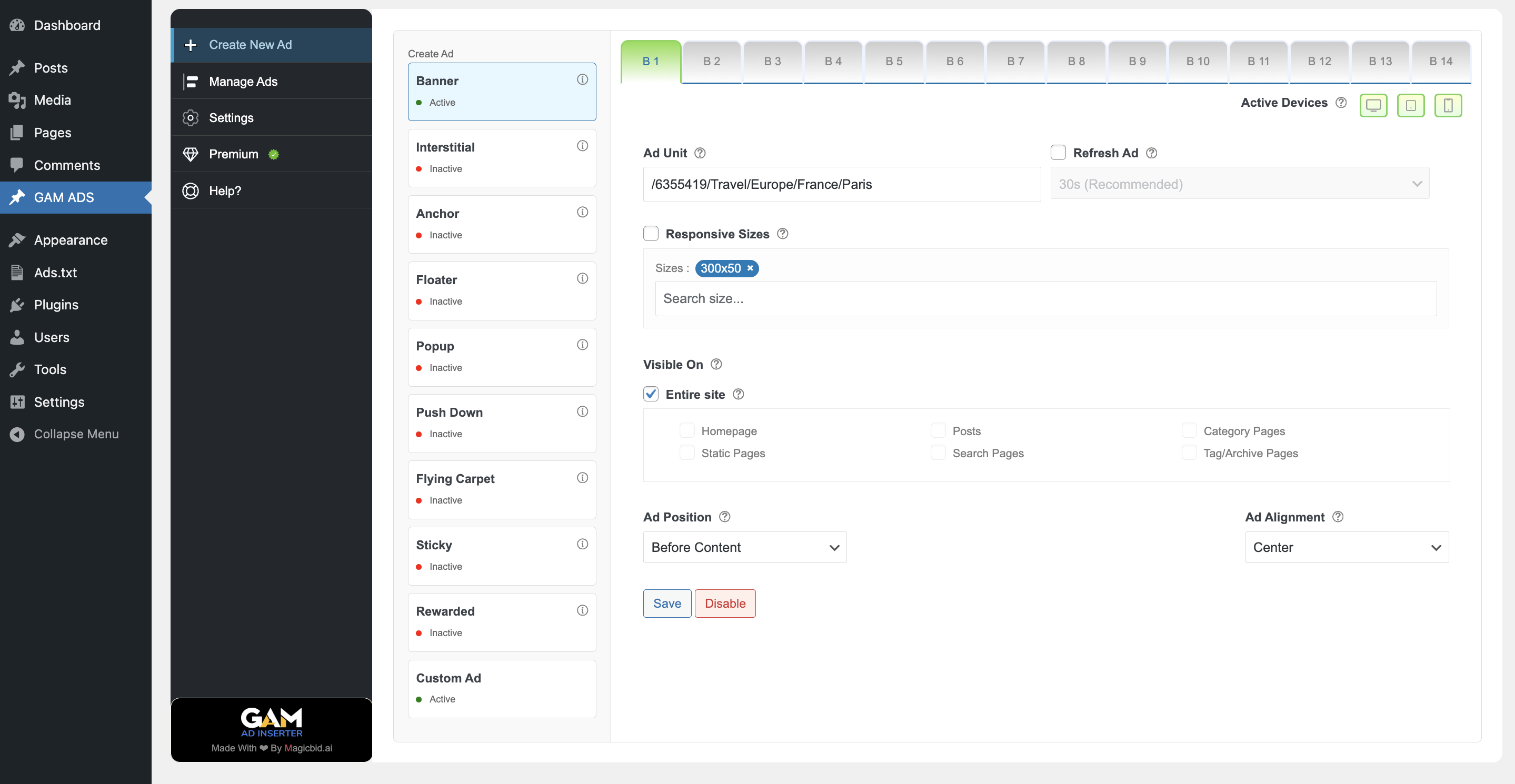Click the help icon beside Ad Unit
This screenshot has height=784, width=1515.
[699, 153]
